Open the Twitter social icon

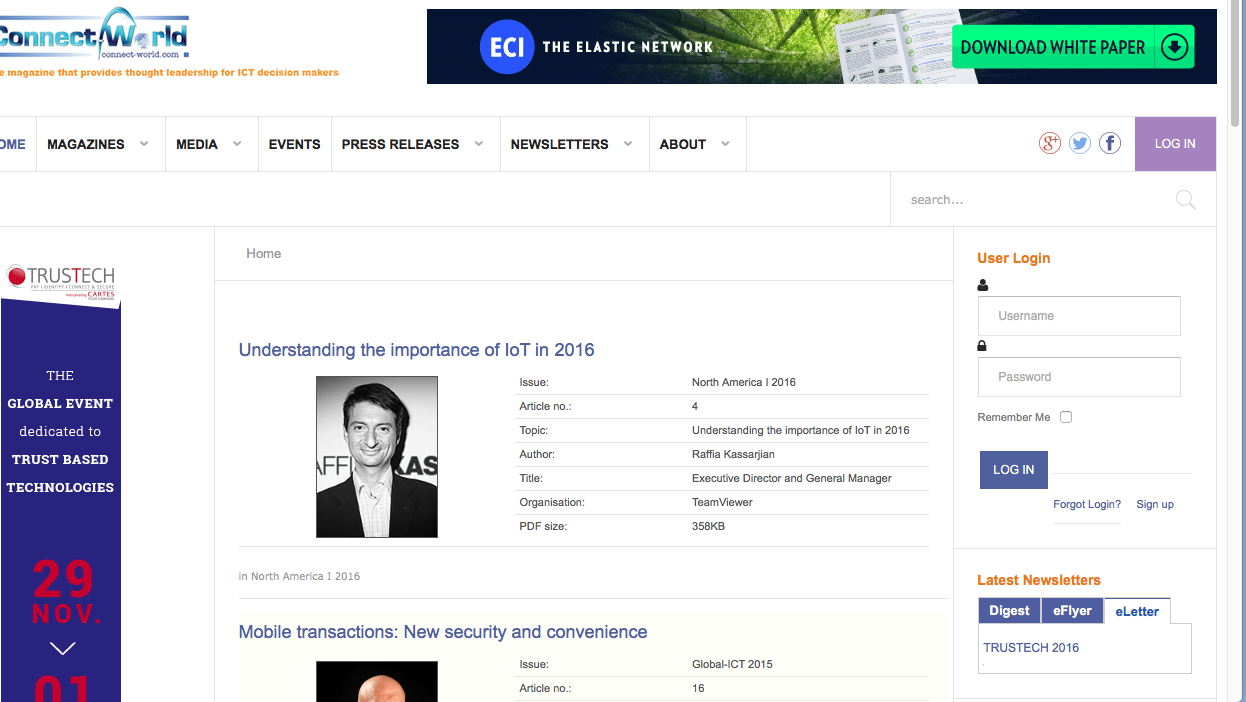point(1079,143)
